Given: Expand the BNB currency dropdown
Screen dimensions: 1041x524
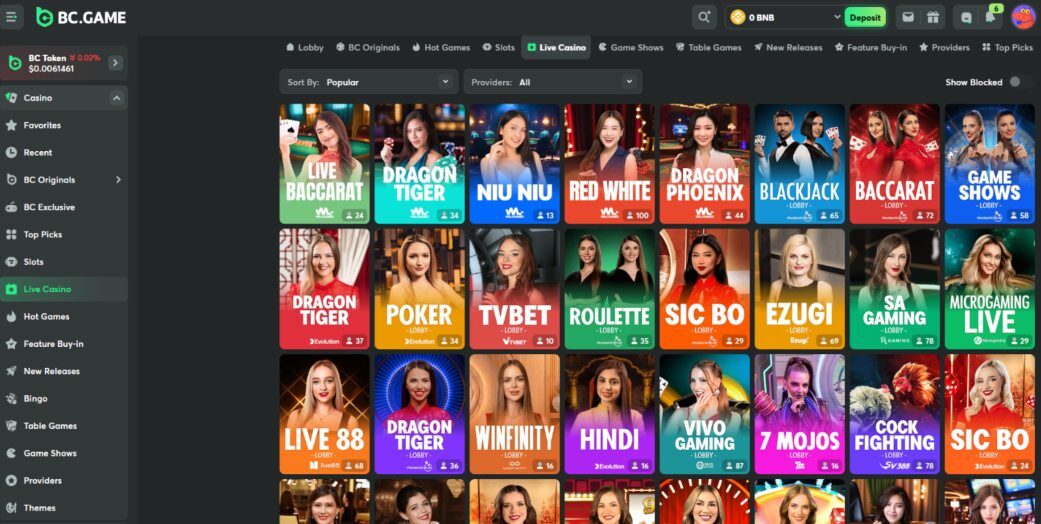Looking at the screenshot, I should (x=838, y=17).
